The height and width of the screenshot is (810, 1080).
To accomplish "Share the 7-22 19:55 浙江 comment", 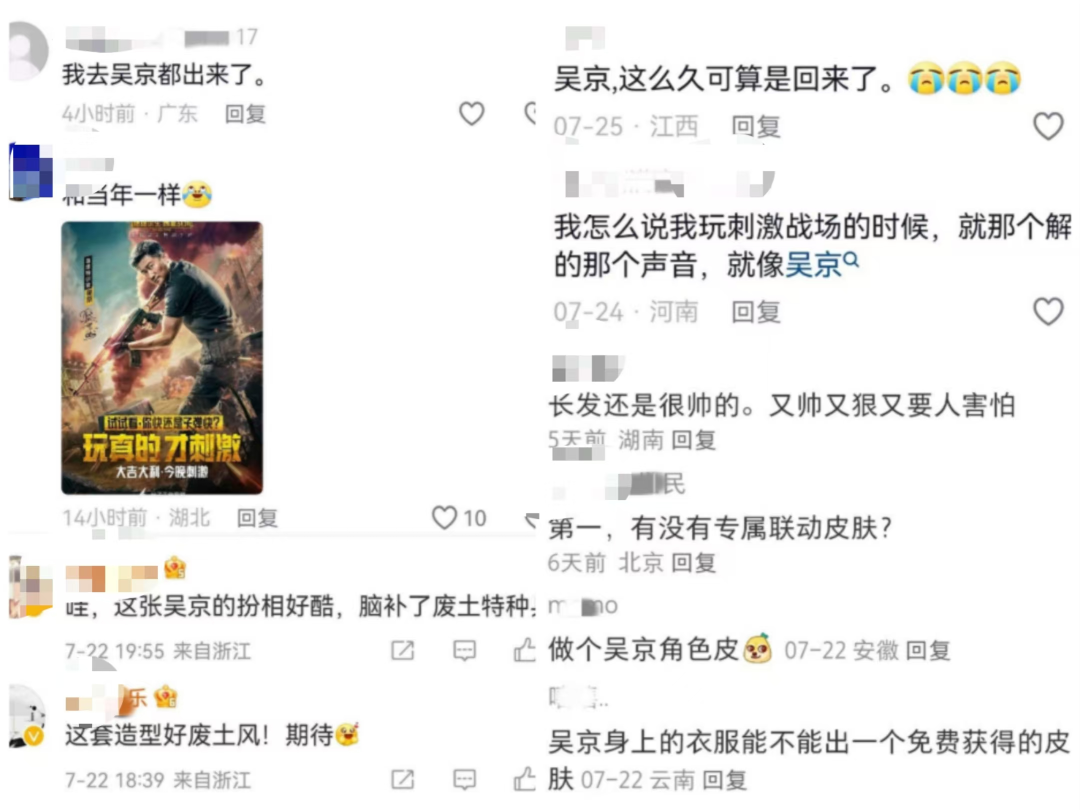I will pyautogui.click(x=403, y=650).
